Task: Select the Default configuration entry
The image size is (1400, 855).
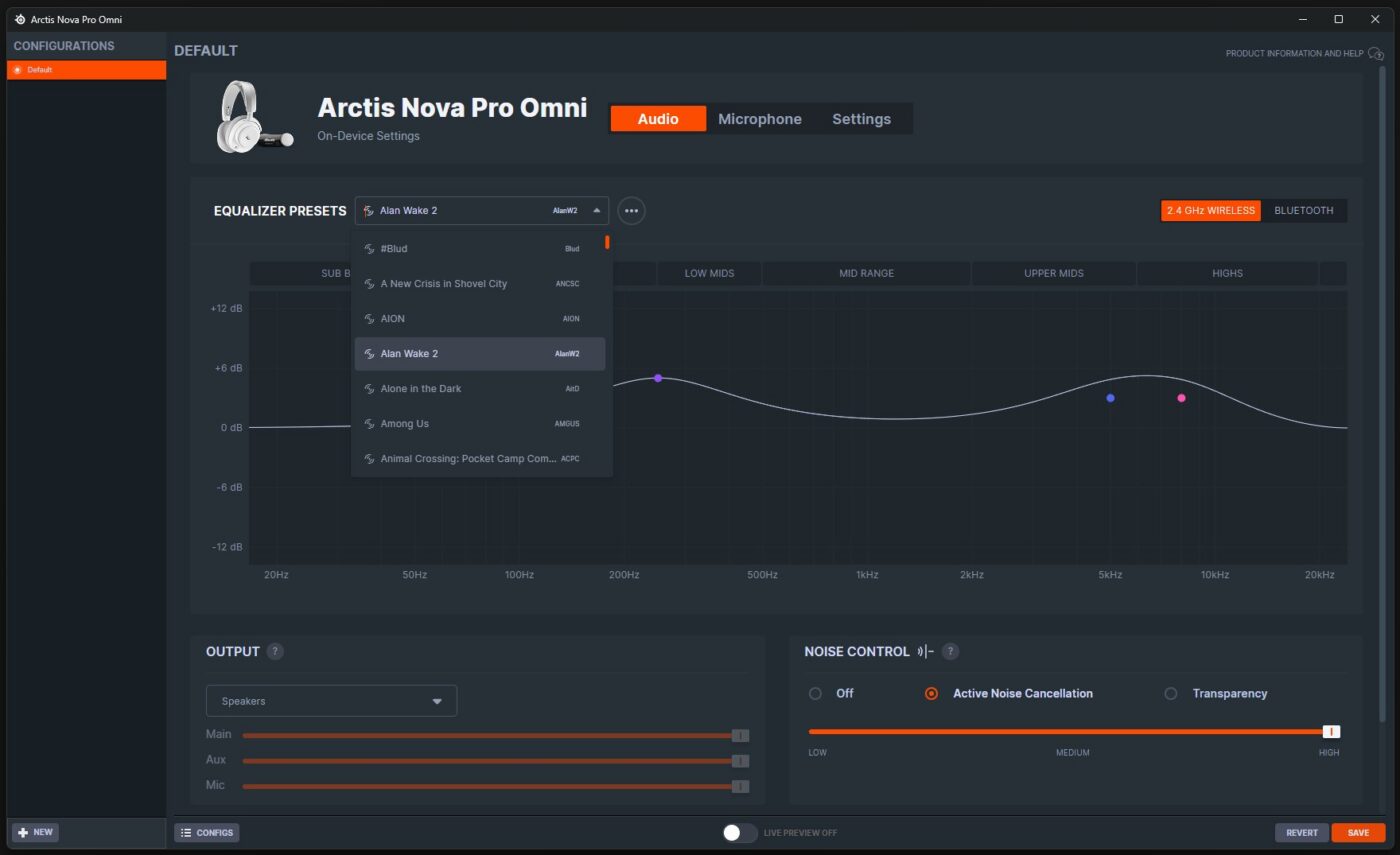Action: (x=86, y=70)
